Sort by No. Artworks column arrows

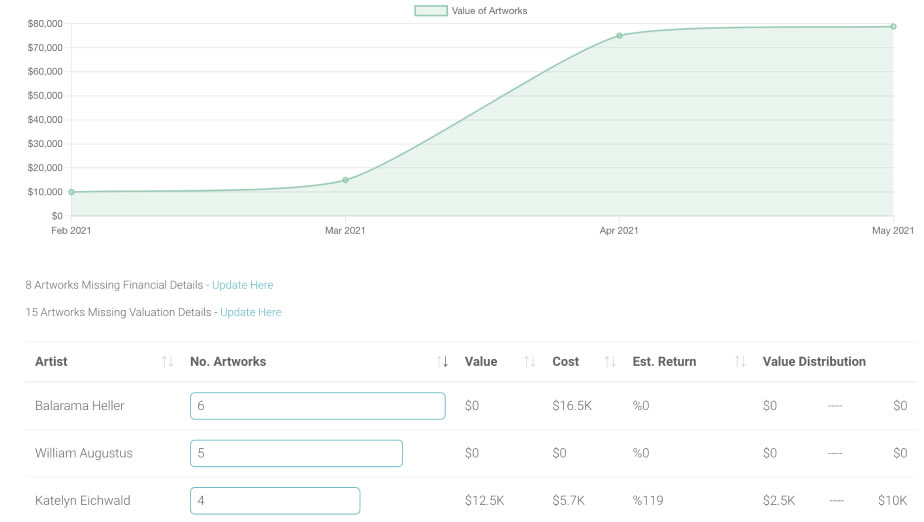(442, 362)
